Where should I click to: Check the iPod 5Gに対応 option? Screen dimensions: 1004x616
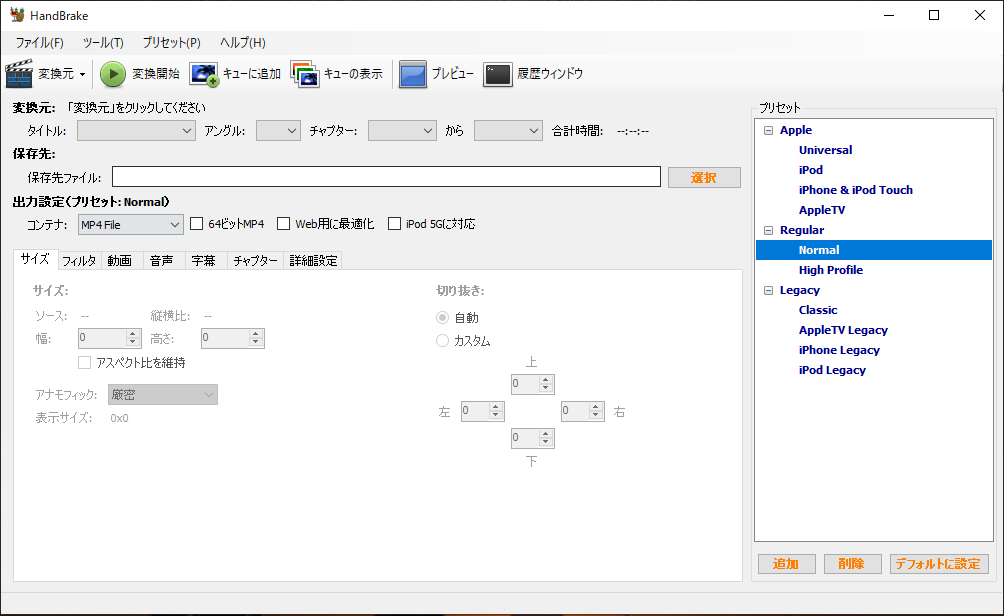tap(394, 223)
